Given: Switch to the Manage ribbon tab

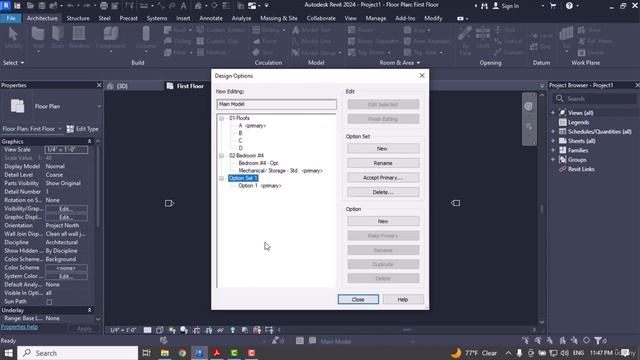Looking at the screenshot, I should pos(376,18).
